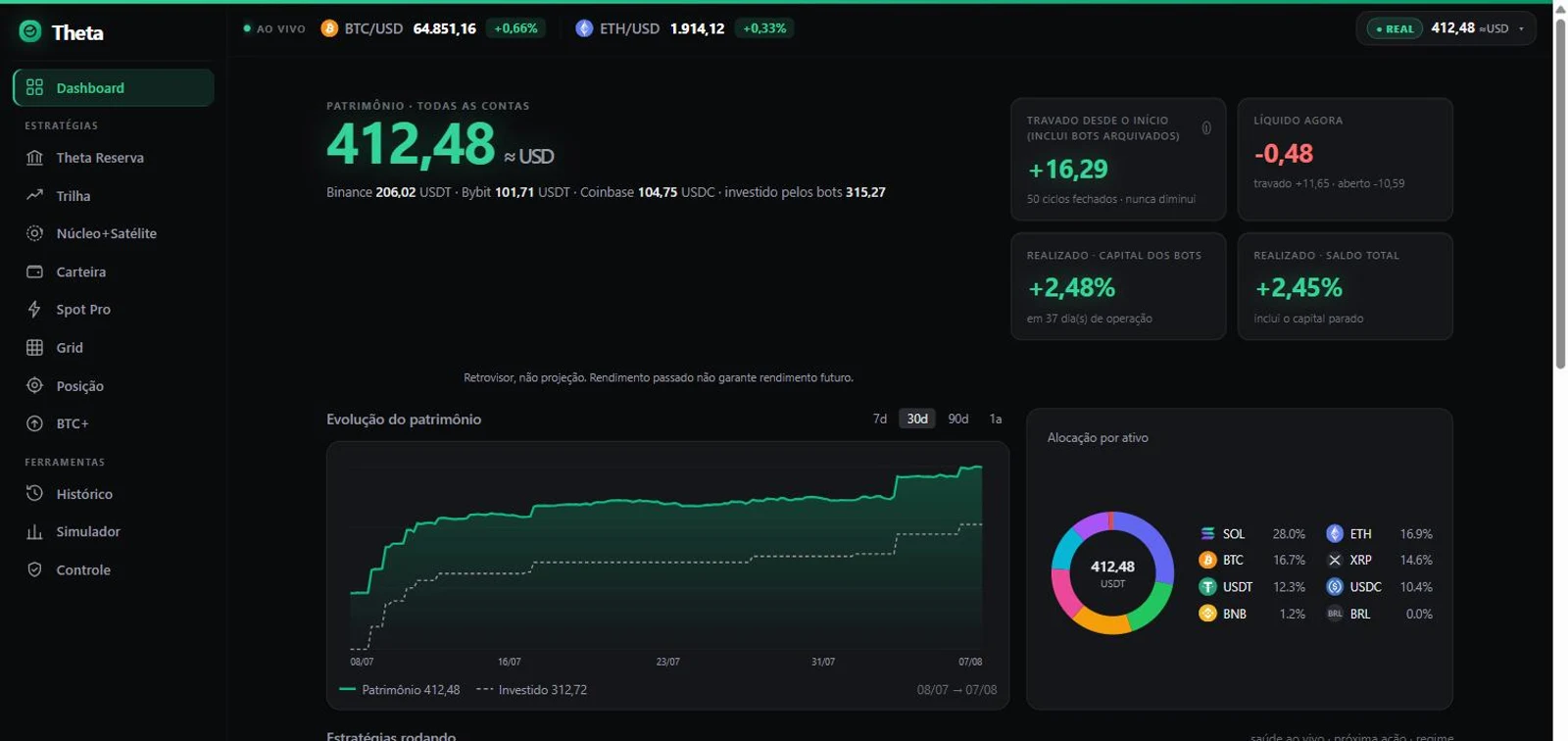Click the BNB coin icon in allocation
This screenshot has width=1568, height=741.
[1207, 614]
